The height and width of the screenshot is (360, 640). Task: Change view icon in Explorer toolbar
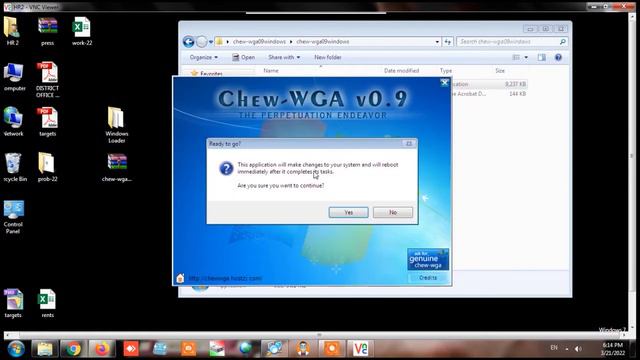coord(516,58)
